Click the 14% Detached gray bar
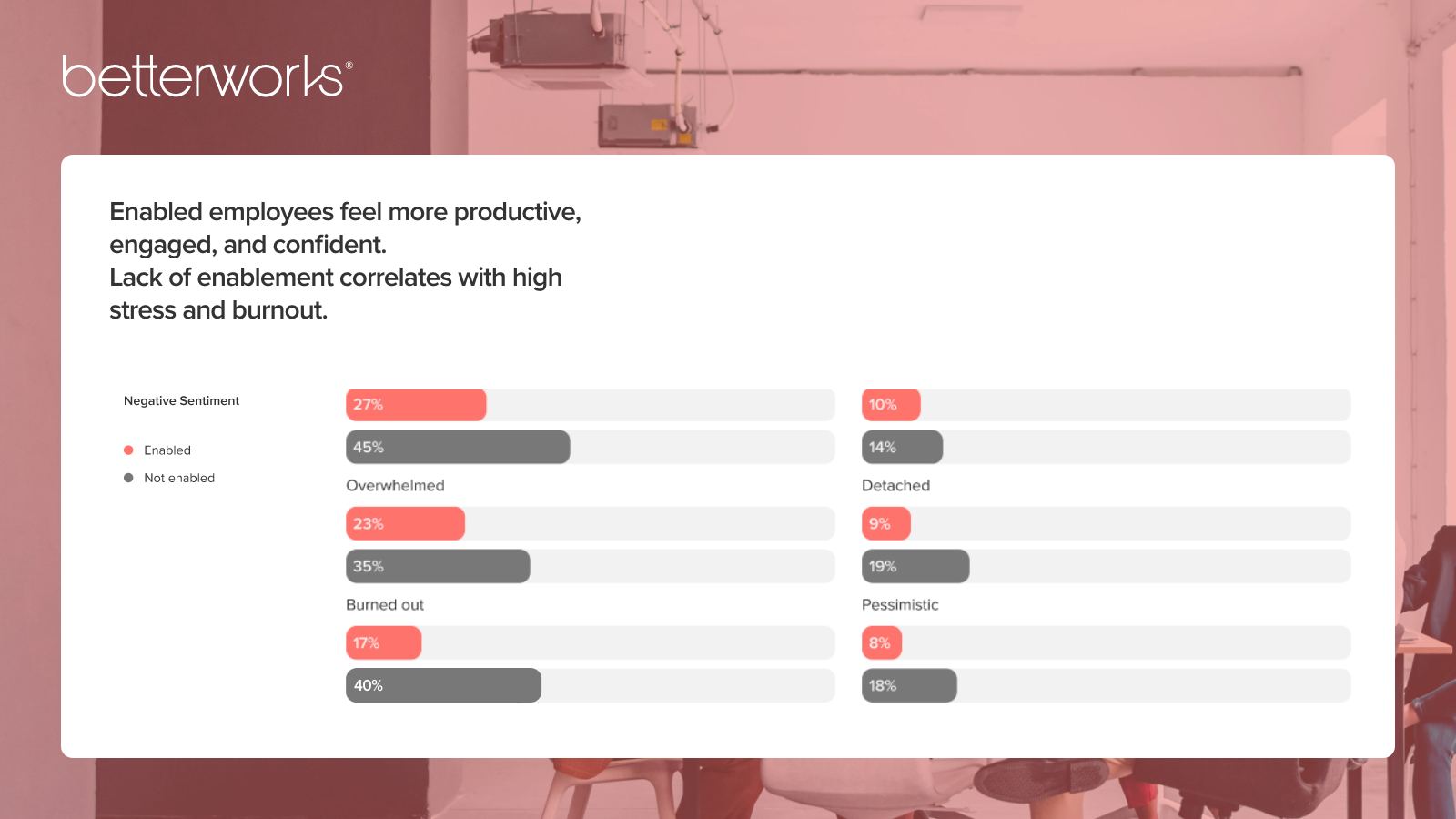Screen dimensions: 1456x819 pyautogui.click(x=902, y=447)
